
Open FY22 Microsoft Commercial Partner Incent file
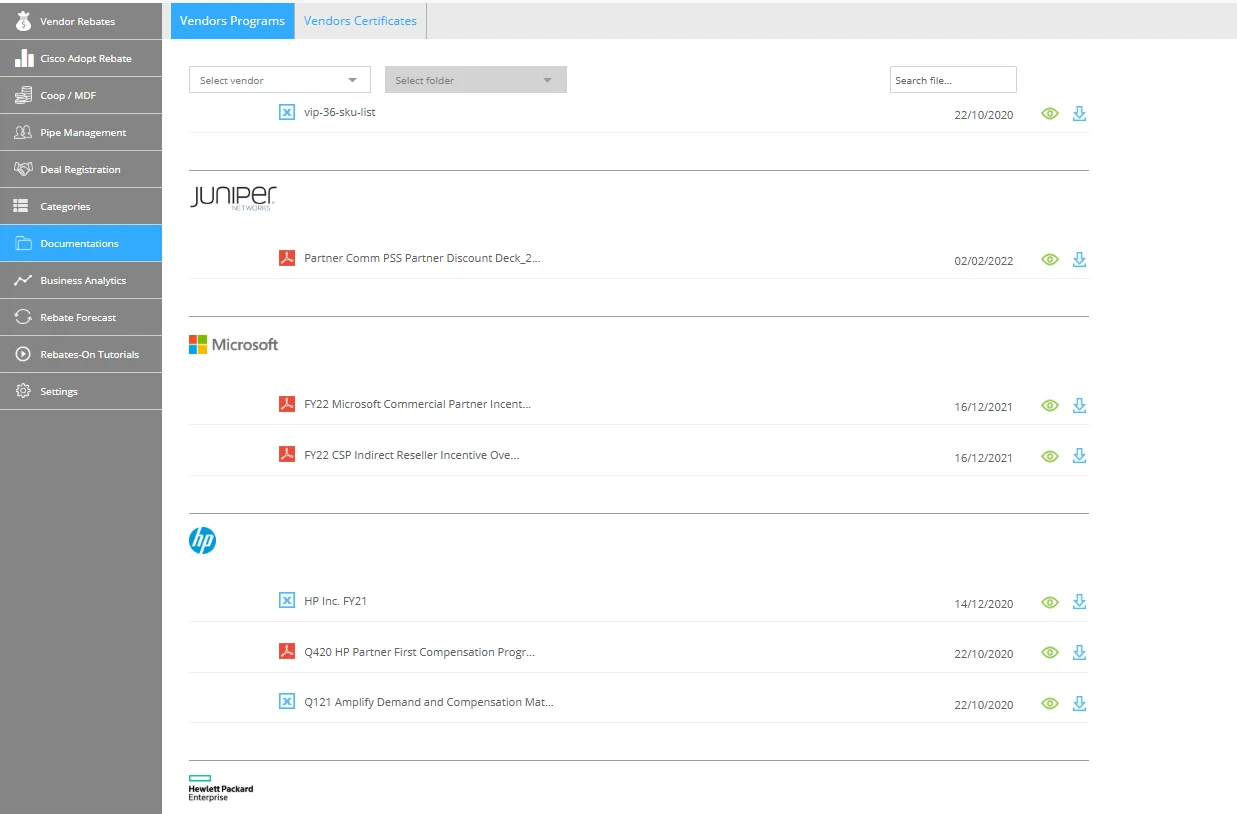pos(417,404)
